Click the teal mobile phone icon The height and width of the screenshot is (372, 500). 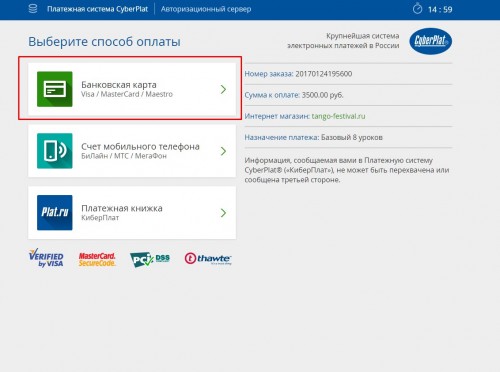(55, 151)
